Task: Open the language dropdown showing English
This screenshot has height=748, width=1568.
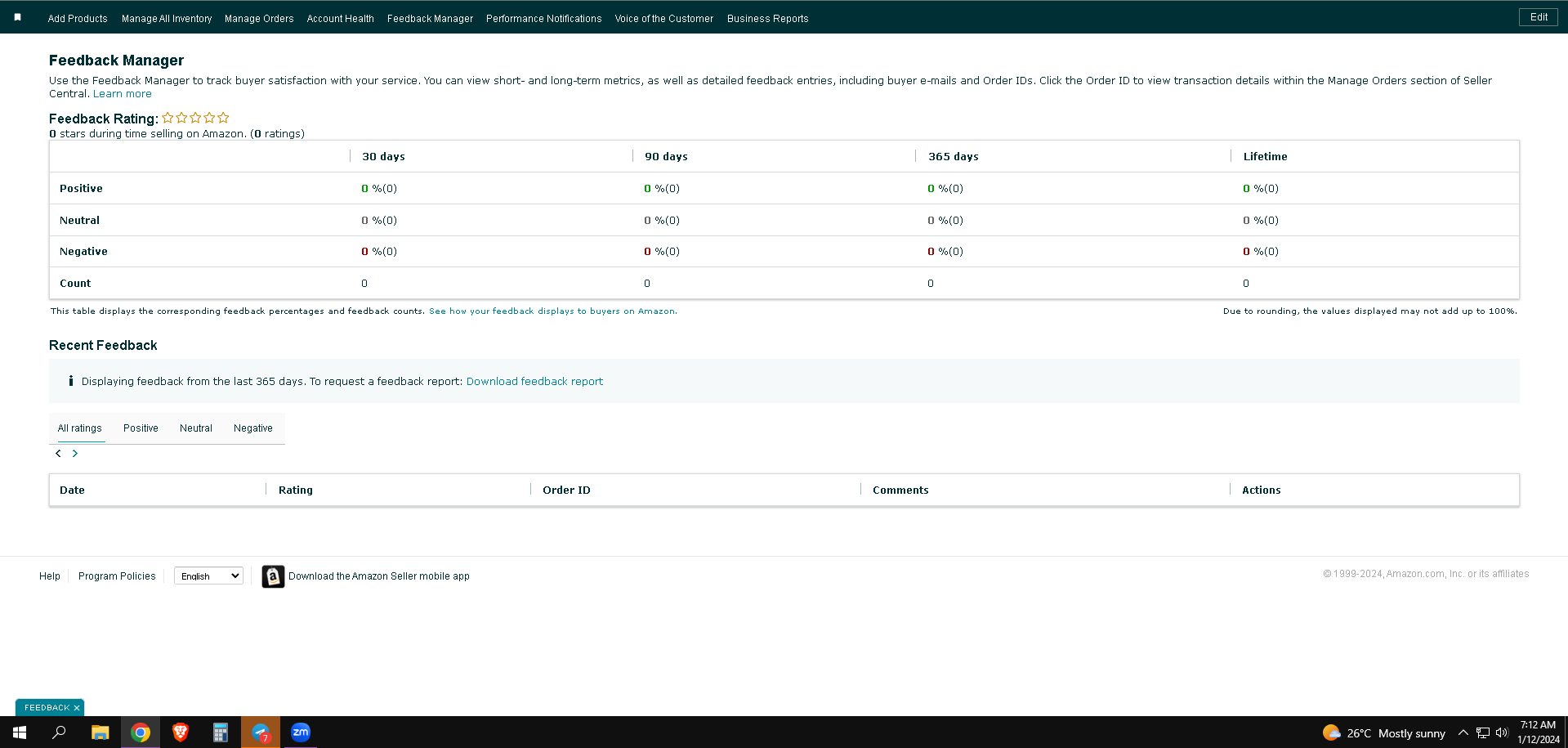Action: 209,576
